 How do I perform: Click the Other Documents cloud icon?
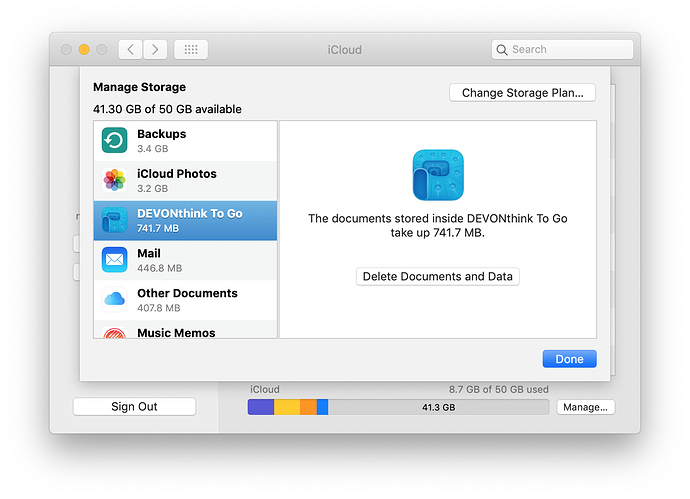[114, 299]
